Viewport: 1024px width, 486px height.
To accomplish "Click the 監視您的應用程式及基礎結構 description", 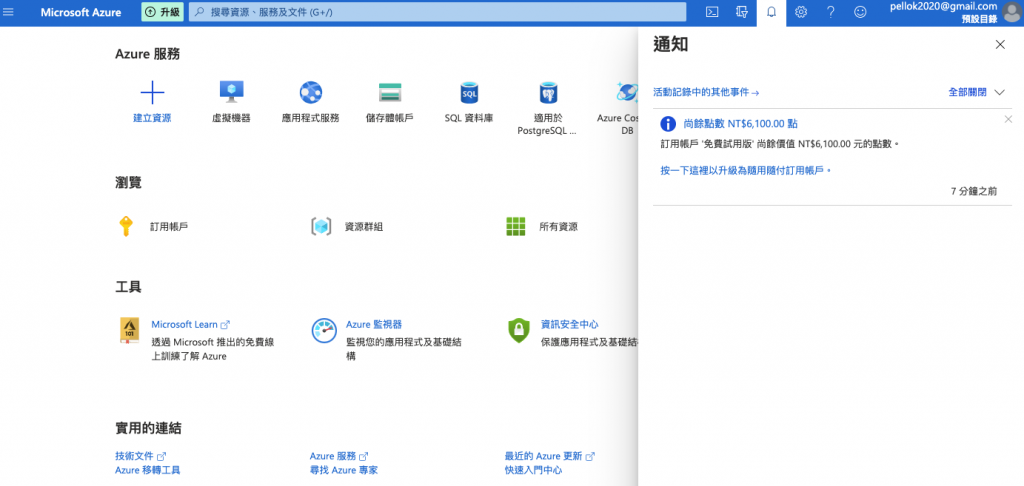I will pos(404,349).
